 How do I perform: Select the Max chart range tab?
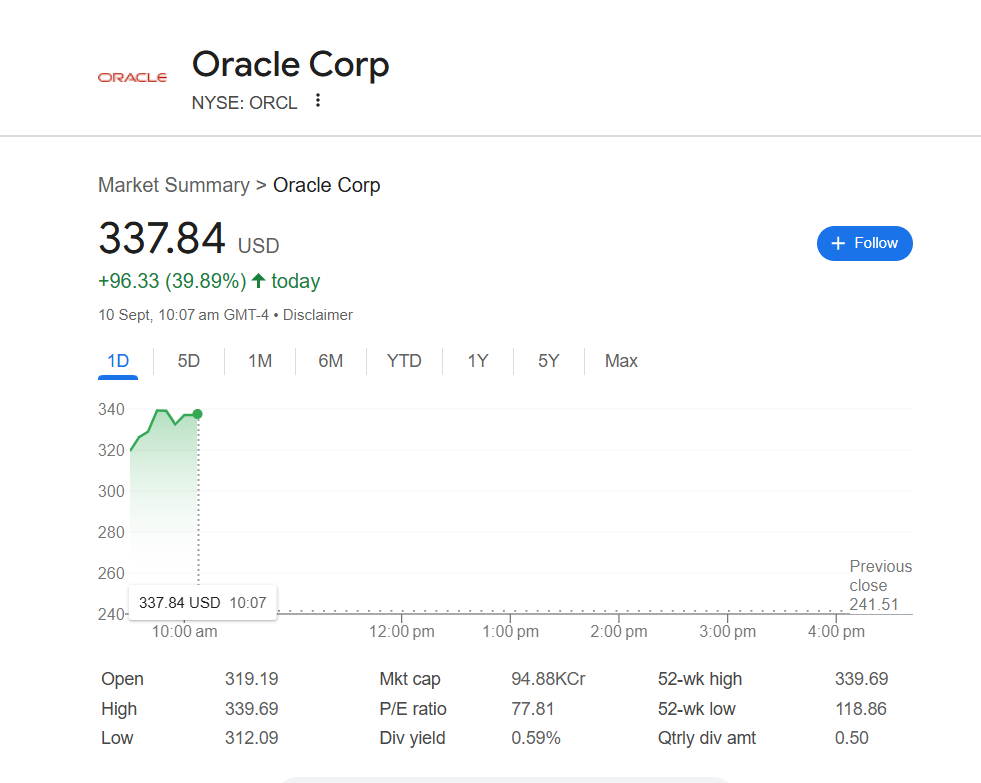tap(621, 361)
